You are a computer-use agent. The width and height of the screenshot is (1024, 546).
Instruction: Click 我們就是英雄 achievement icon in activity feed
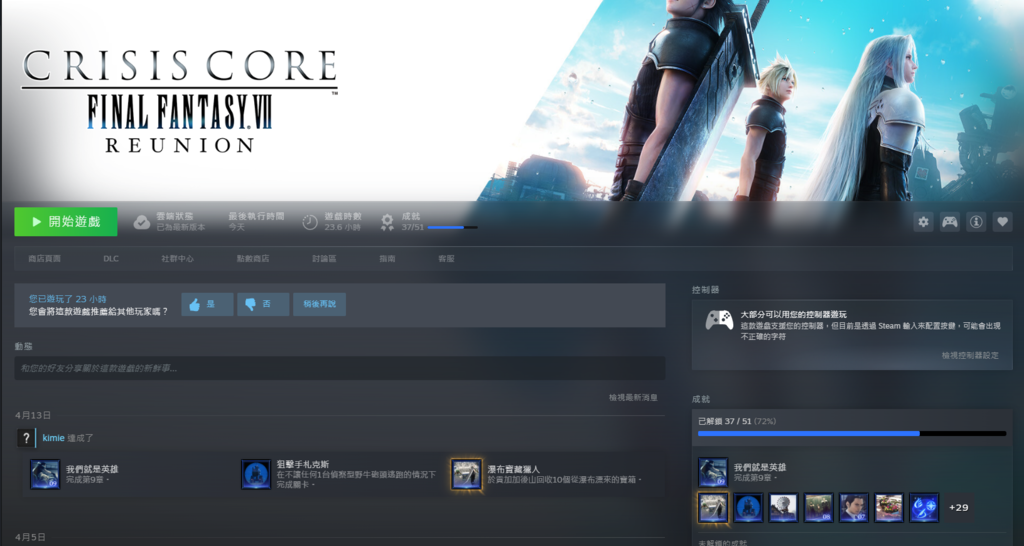click(x=45, y=474)
